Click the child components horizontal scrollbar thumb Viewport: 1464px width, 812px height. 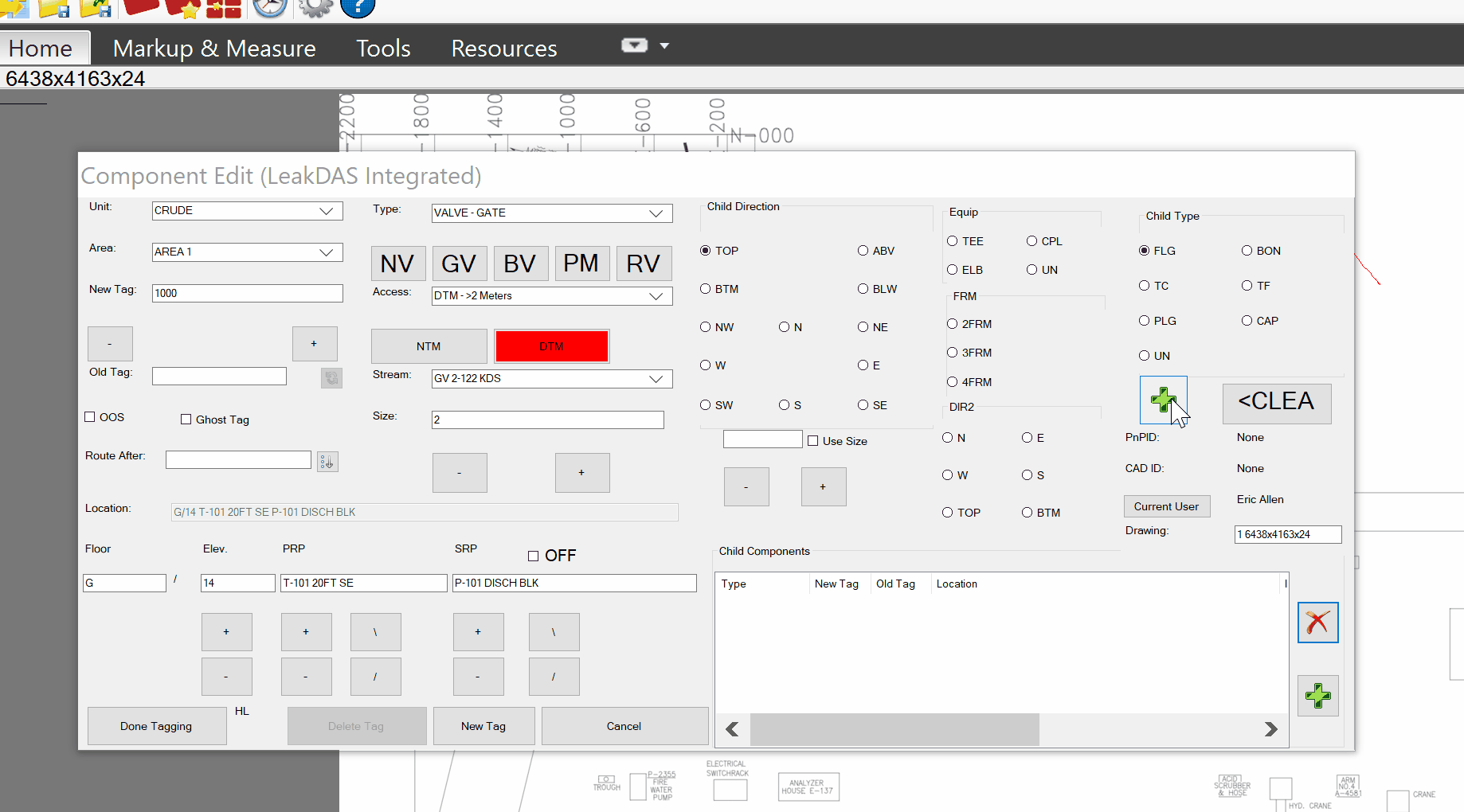(894, 729)
